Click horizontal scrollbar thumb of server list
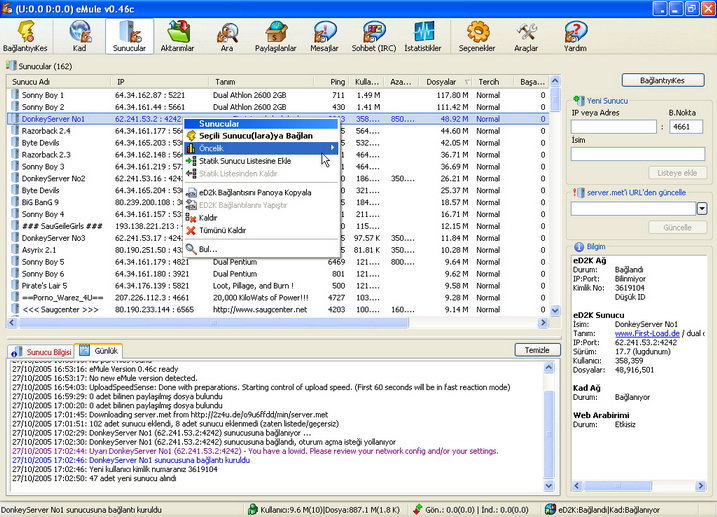Image resolution: width=717 pixels, height=517 pixels. (213, 323)
